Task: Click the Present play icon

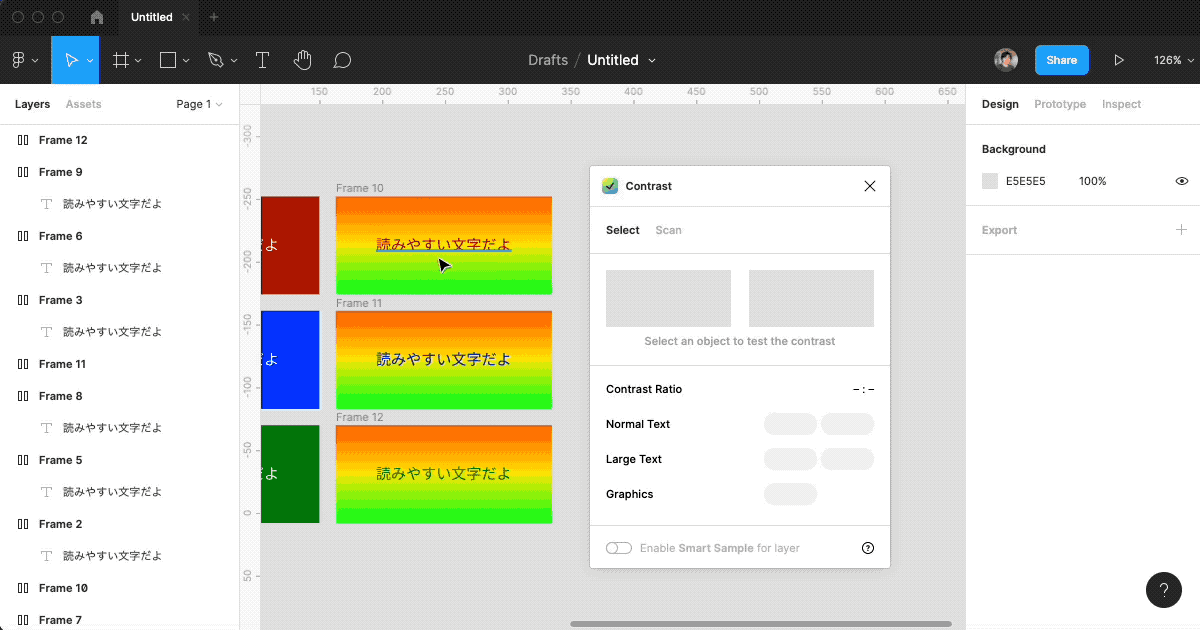Action: [1119, 60]
